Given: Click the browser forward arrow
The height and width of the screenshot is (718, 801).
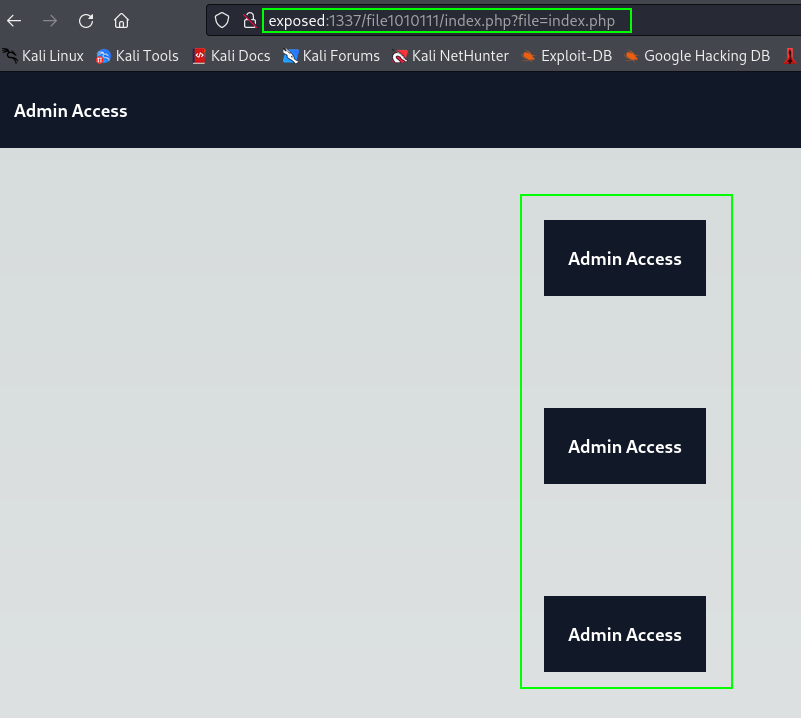Looking at the screenshot, I should tap(50, 21).
